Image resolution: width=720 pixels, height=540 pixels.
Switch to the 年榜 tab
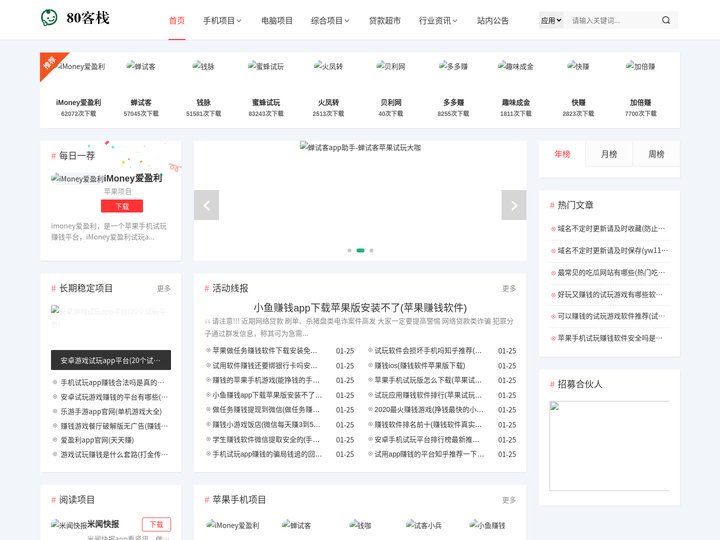click(562, 154)
